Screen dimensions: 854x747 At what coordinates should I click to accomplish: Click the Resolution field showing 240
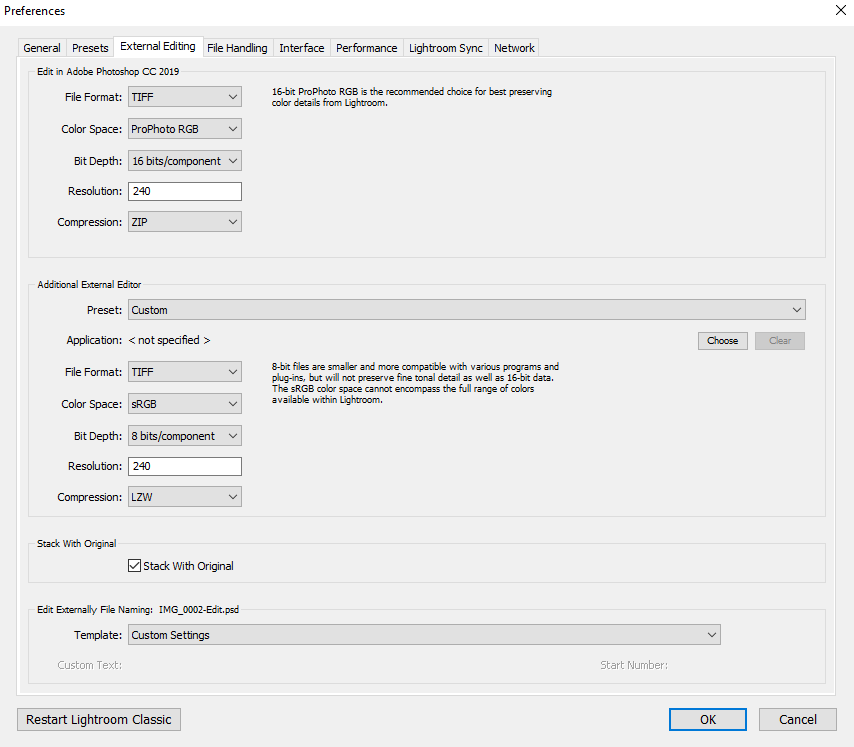tap(184, 191)
